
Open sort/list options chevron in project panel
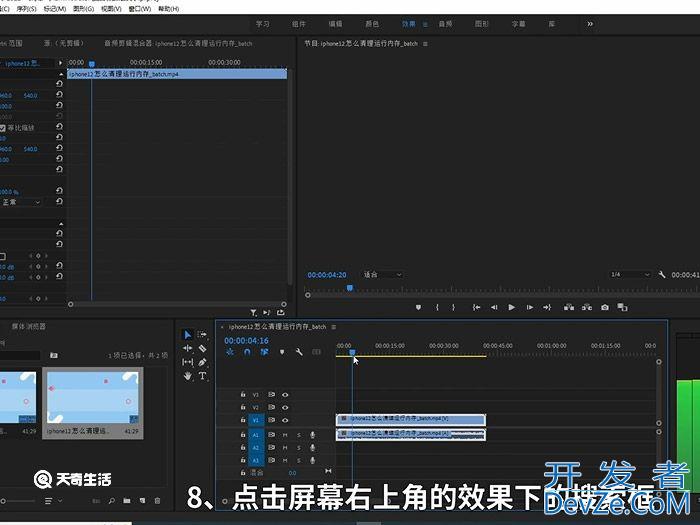(60, 501)
